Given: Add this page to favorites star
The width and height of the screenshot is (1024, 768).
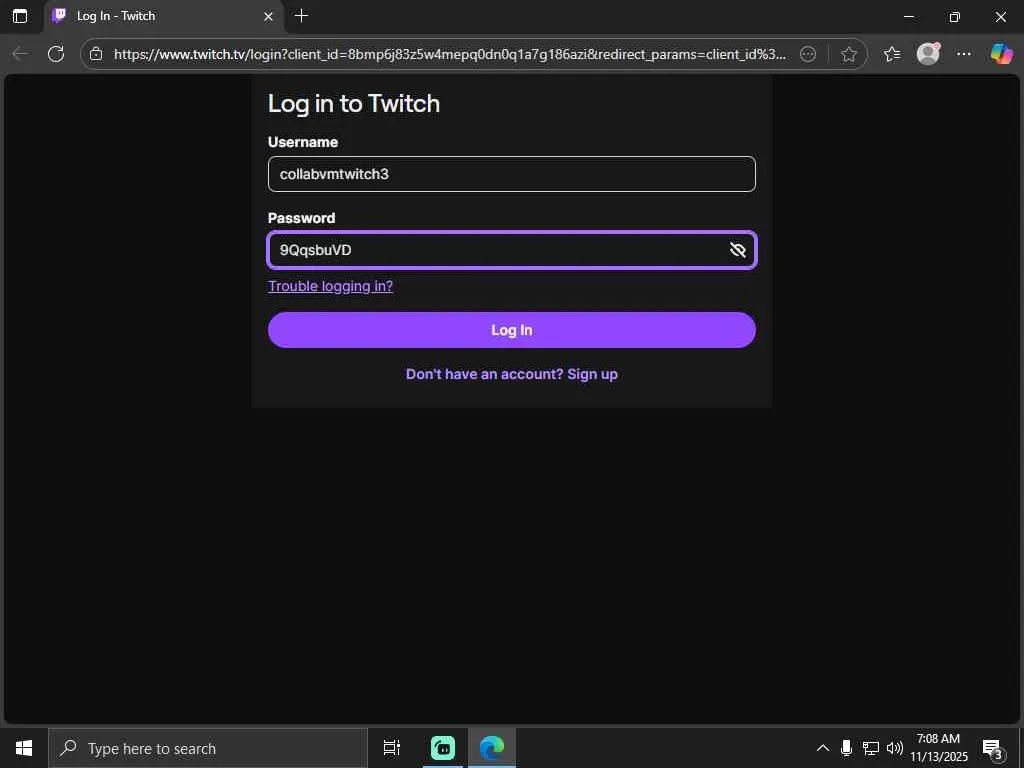Looking at the screenshot, I should click(848, 54).
